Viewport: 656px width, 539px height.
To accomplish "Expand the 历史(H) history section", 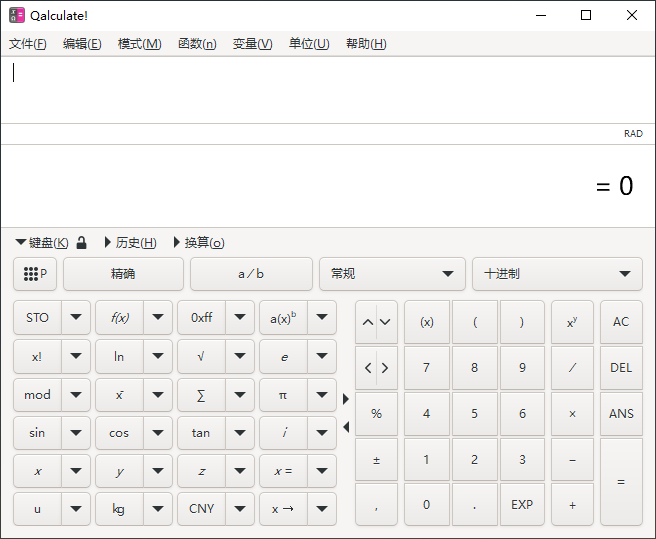I will (x=131, y=243).
